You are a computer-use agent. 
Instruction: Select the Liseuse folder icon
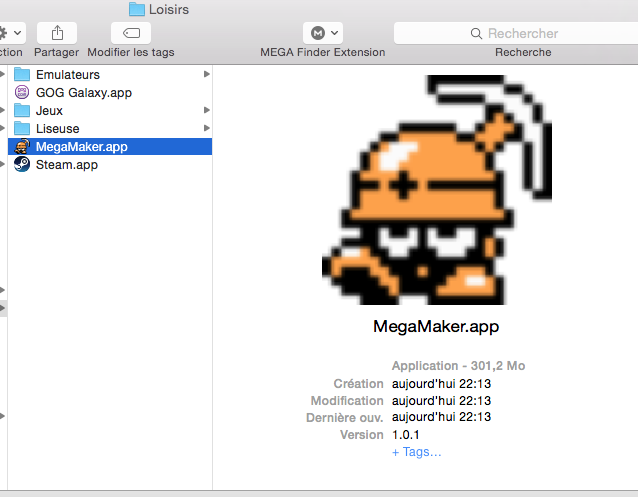pos(22,128)
